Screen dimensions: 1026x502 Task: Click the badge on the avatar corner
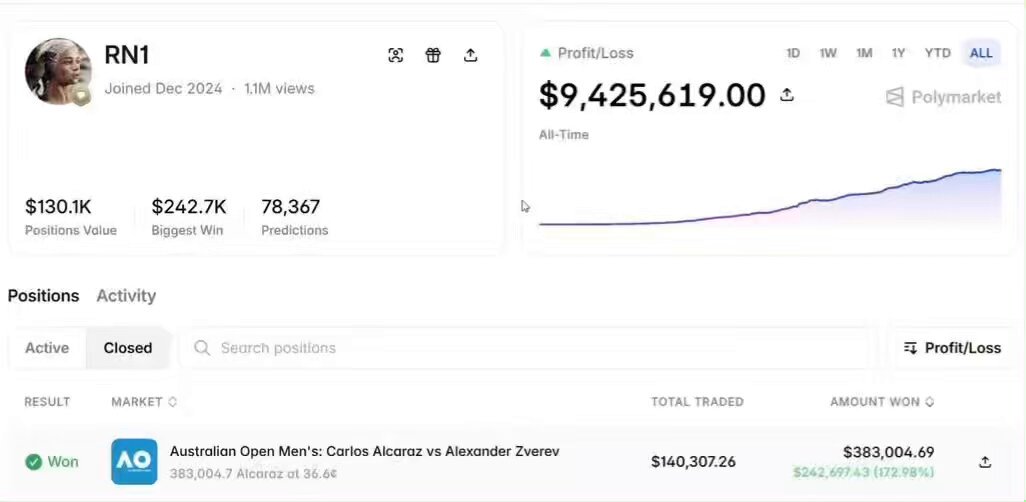[x=81, y=96]
